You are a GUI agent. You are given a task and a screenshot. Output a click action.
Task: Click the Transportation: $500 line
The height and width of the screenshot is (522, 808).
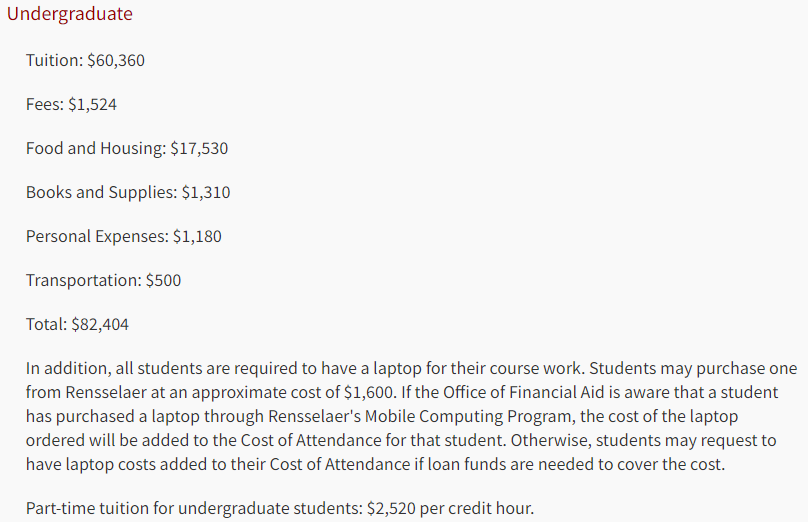[x=104, y=280]
